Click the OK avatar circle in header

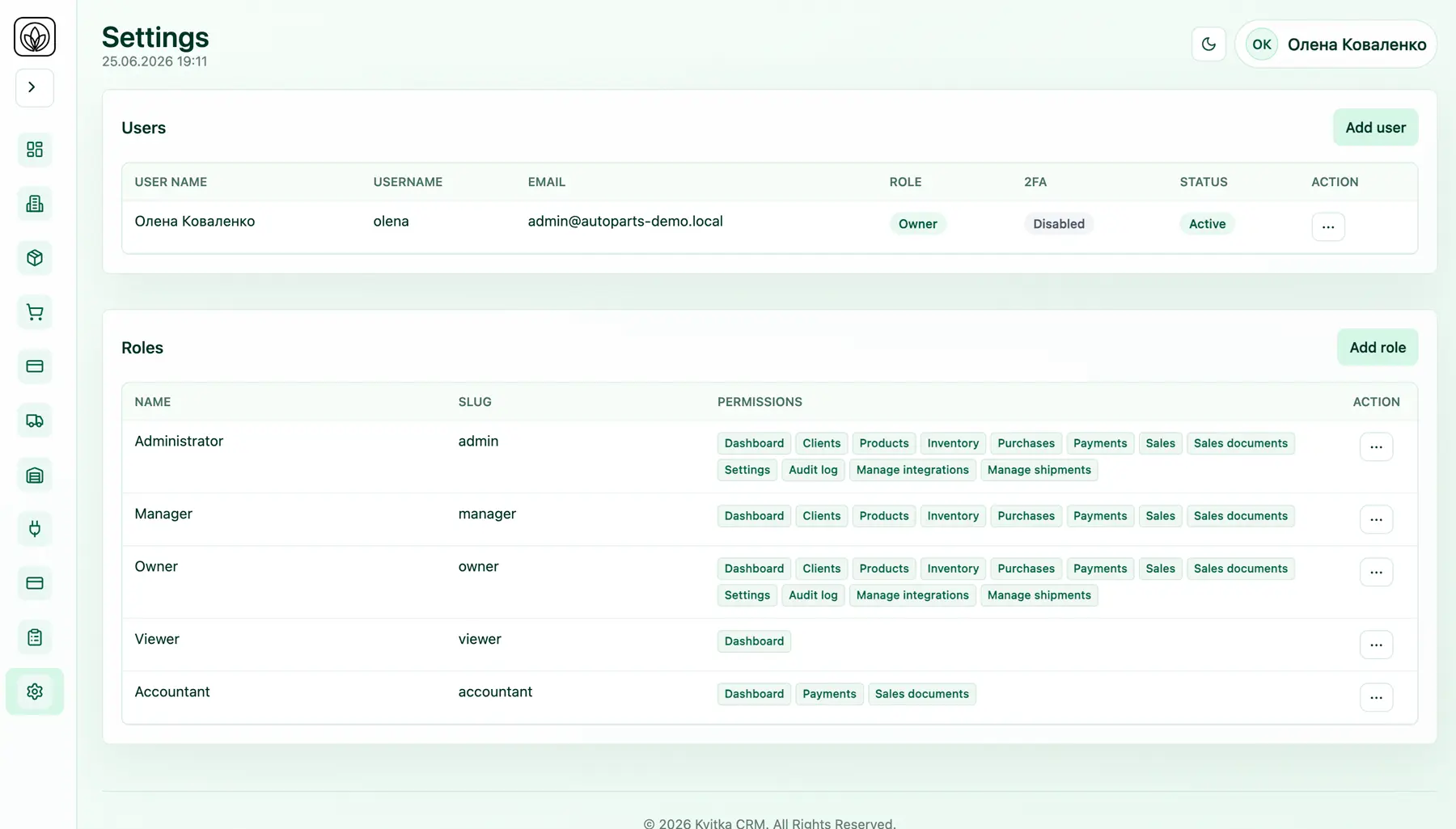[x=1261, y=44]
